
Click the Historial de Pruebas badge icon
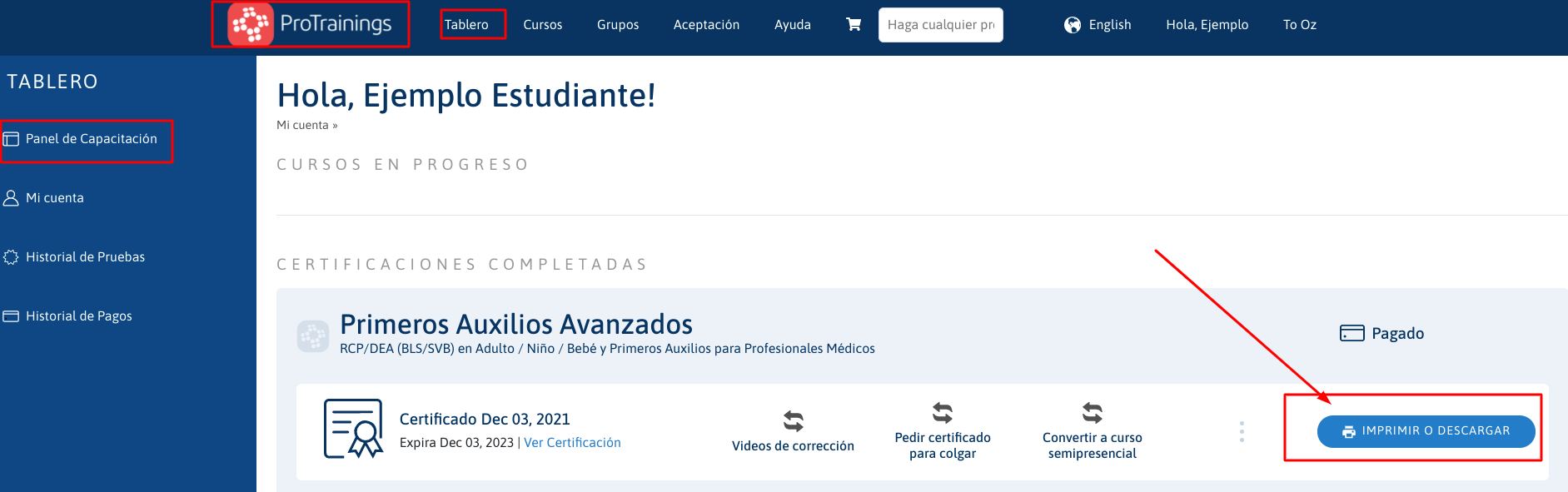coord(11,257)
